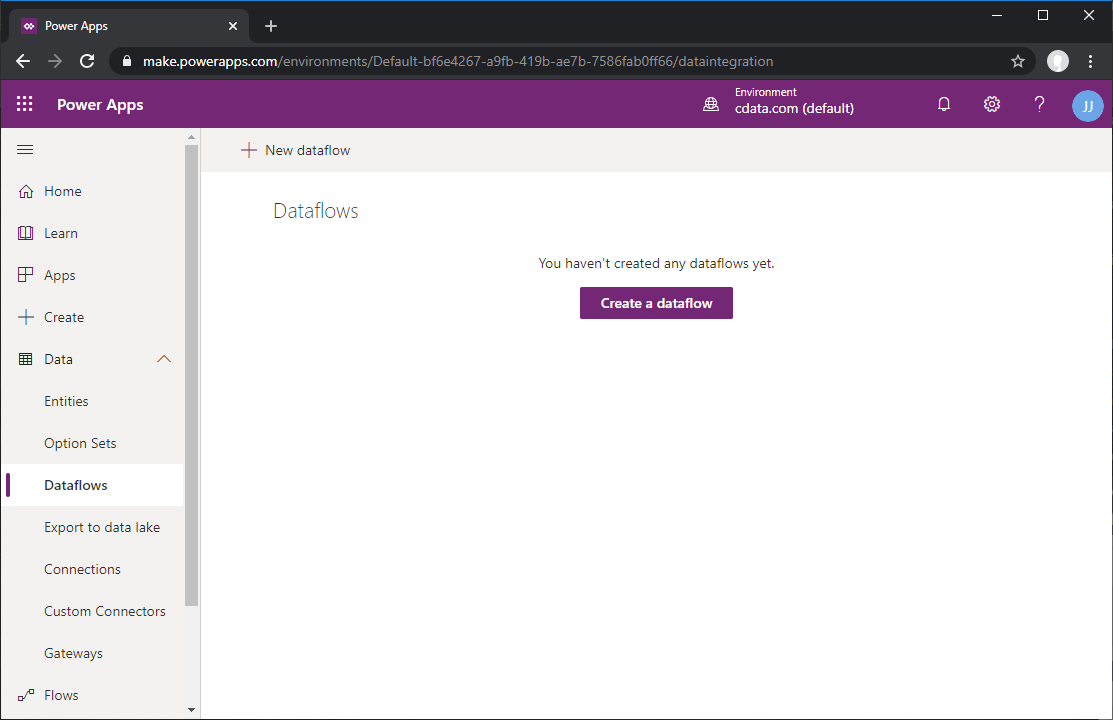Expand the Flows sidebar item
The image size is (1113, 720).
(x=61, y=695)
